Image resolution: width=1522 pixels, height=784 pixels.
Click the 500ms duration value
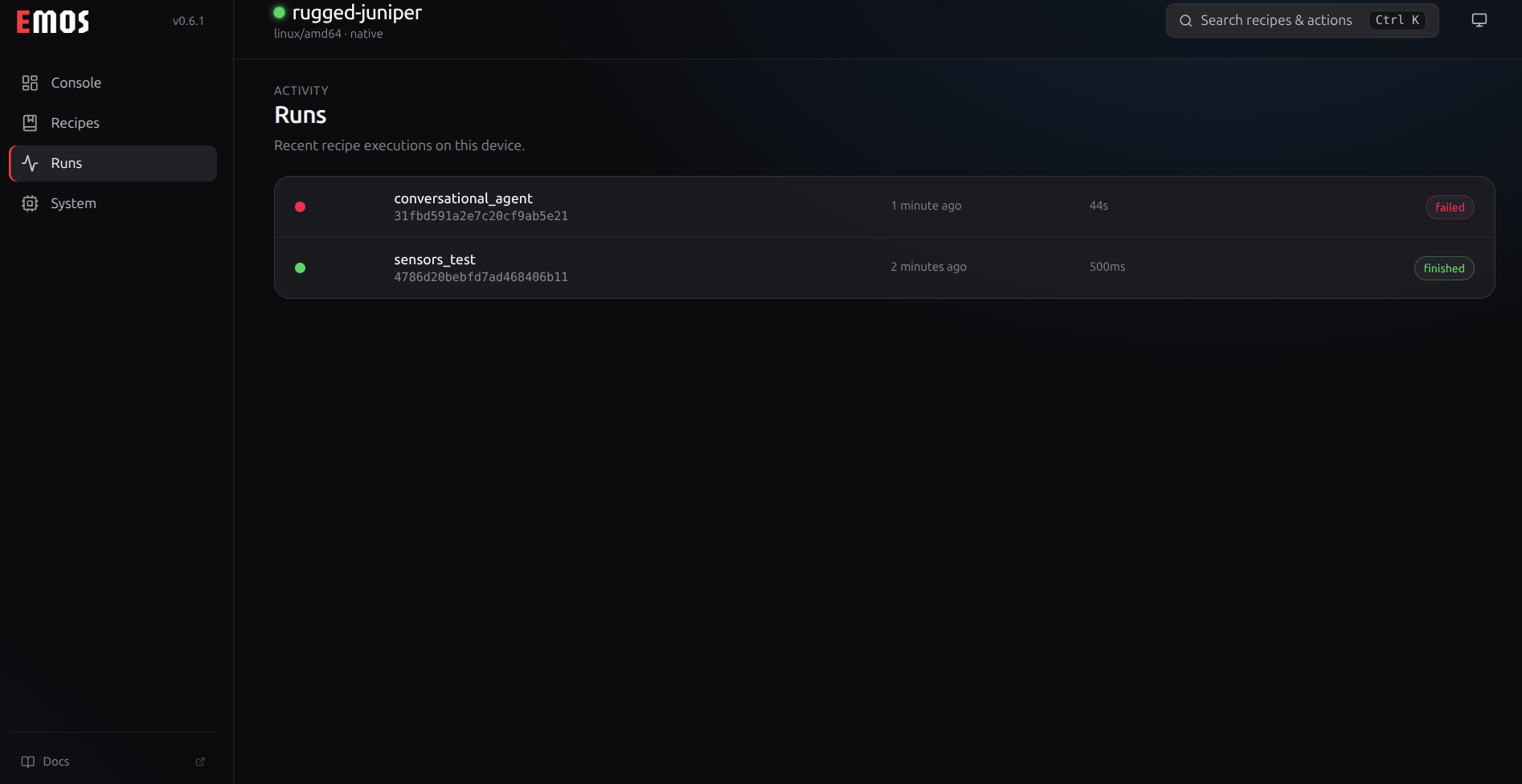tap(1107, 267)
